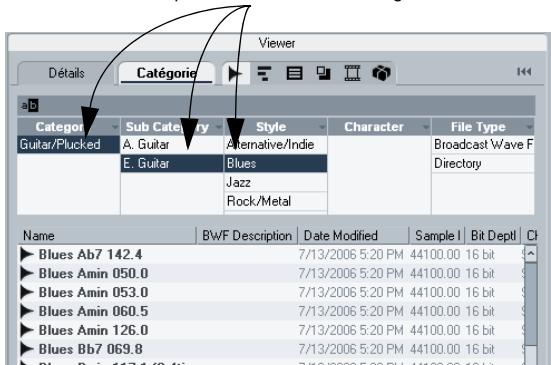
Task: Click the overlapping squares icon
Action: point(323,73)
